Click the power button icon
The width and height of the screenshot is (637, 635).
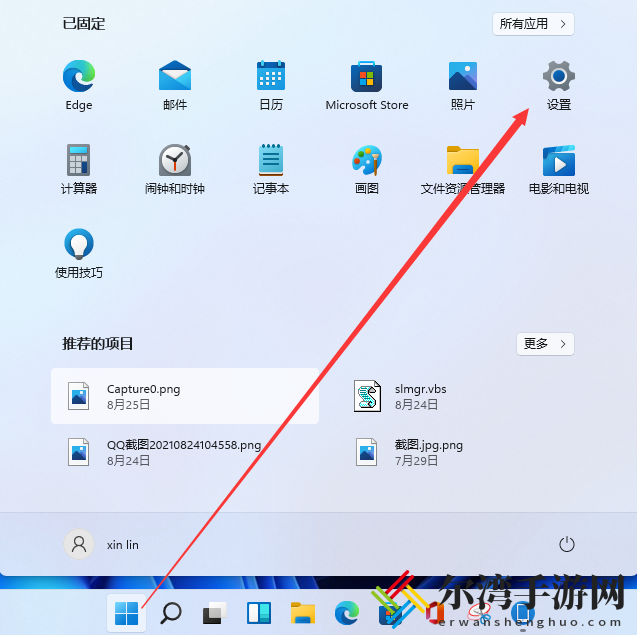(566, 544)
